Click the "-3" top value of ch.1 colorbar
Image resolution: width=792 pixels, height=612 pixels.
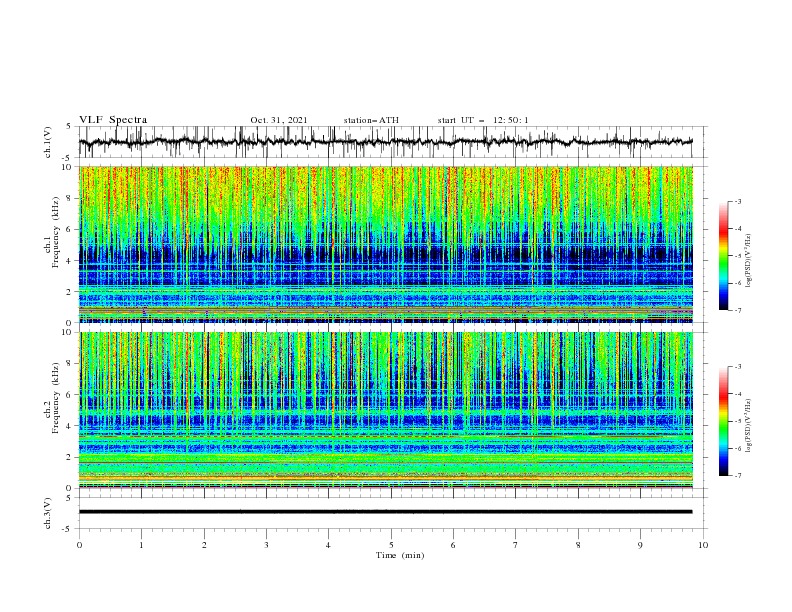pos(737,201)
